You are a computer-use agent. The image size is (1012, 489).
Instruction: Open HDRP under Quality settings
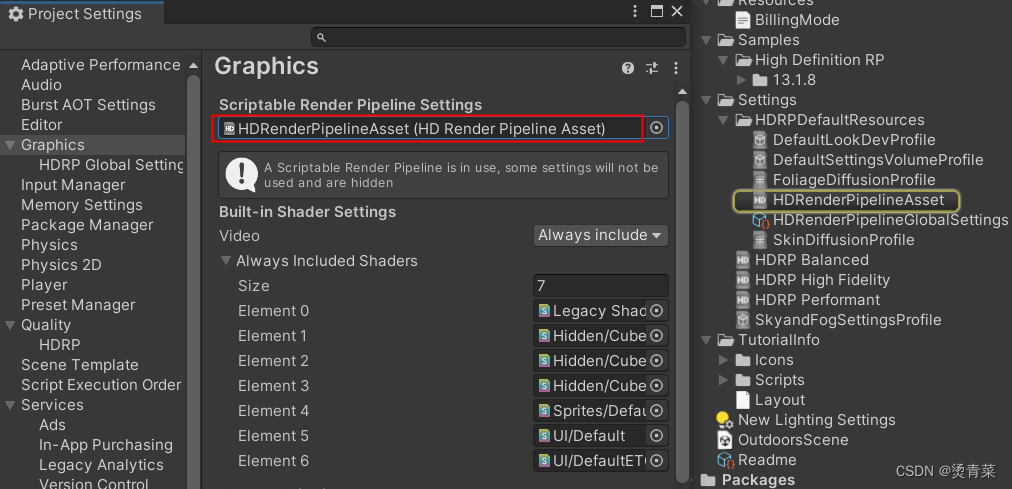click(59, 345)
